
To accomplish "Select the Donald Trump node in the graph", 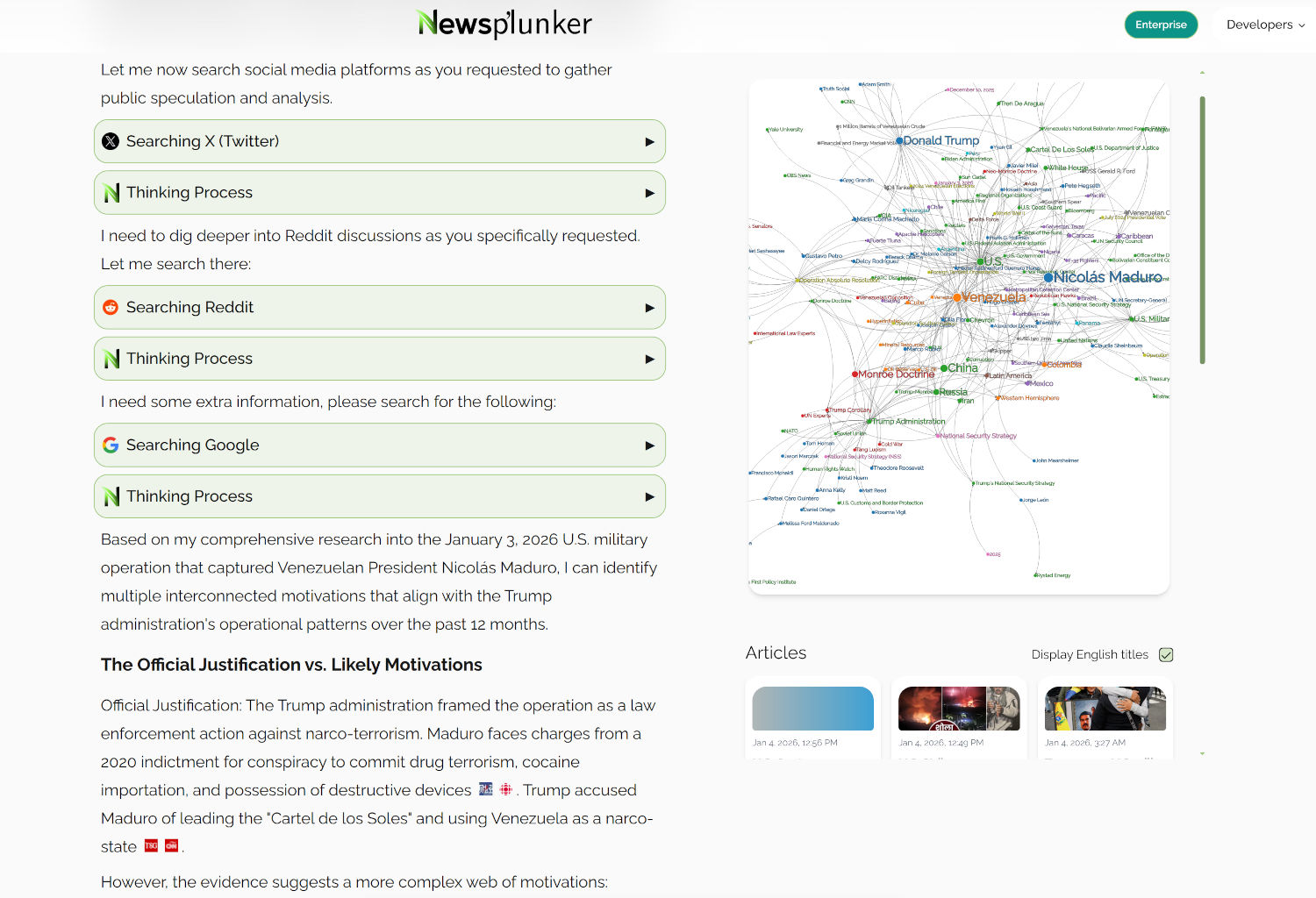I will click(899, 140).
